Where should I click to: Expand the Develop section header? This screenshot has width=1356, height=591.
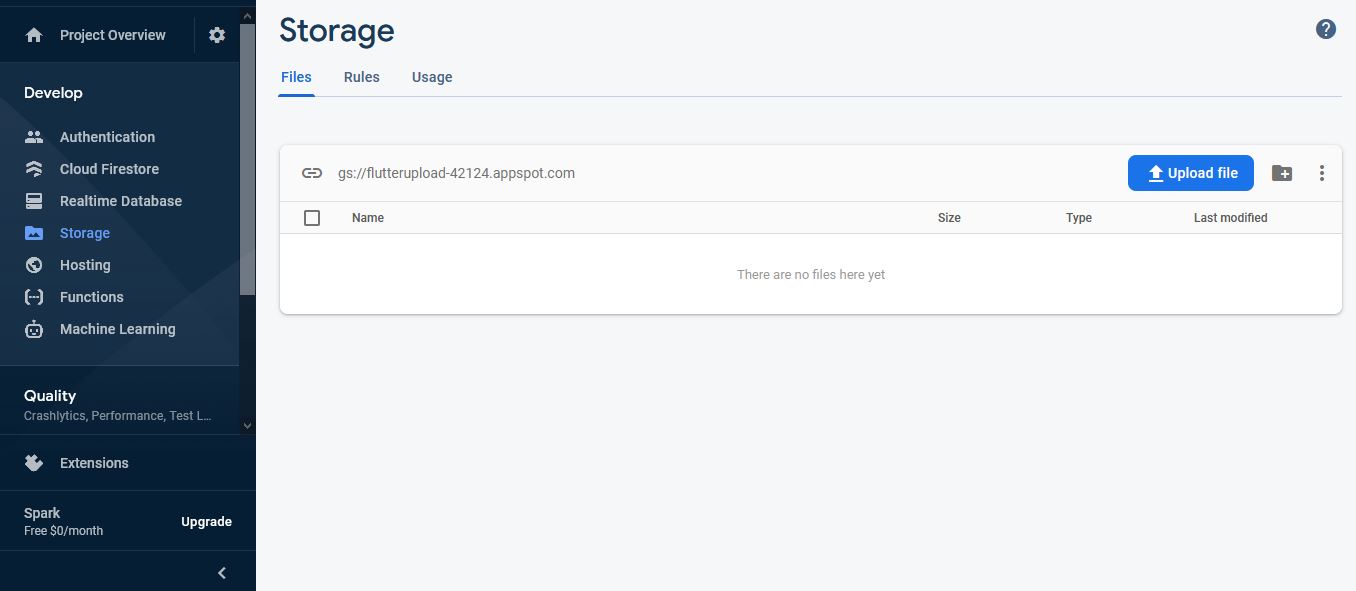point(53,93)
